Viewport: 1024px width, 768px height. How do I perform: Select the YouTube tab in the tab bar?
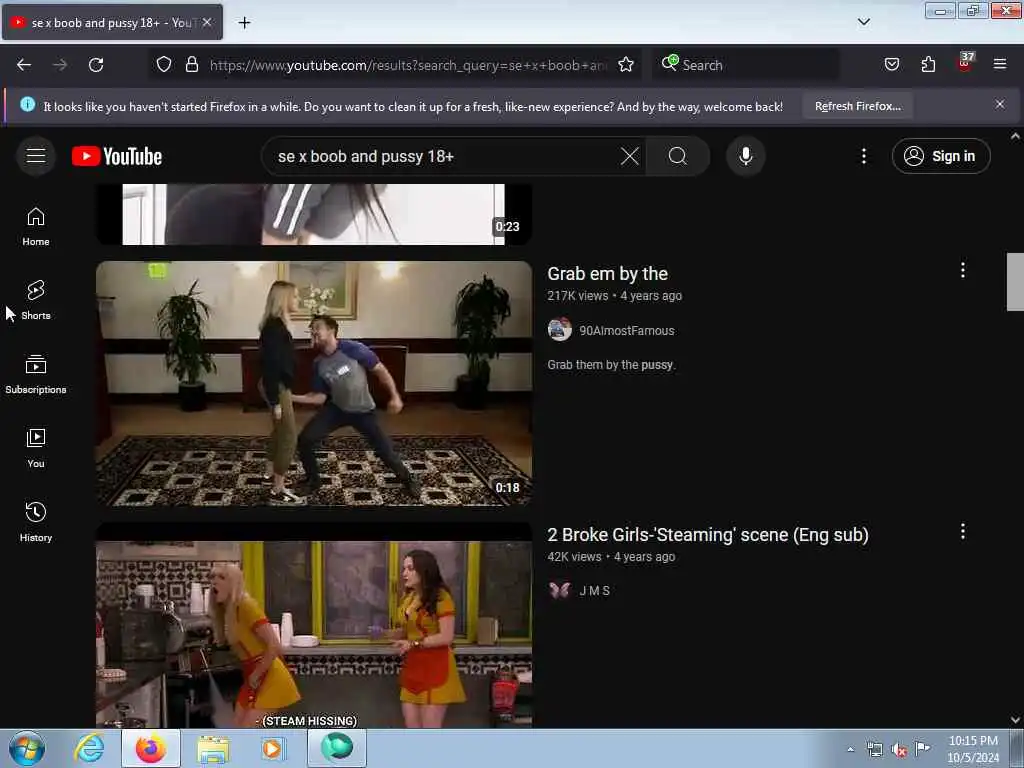(112, 22)
